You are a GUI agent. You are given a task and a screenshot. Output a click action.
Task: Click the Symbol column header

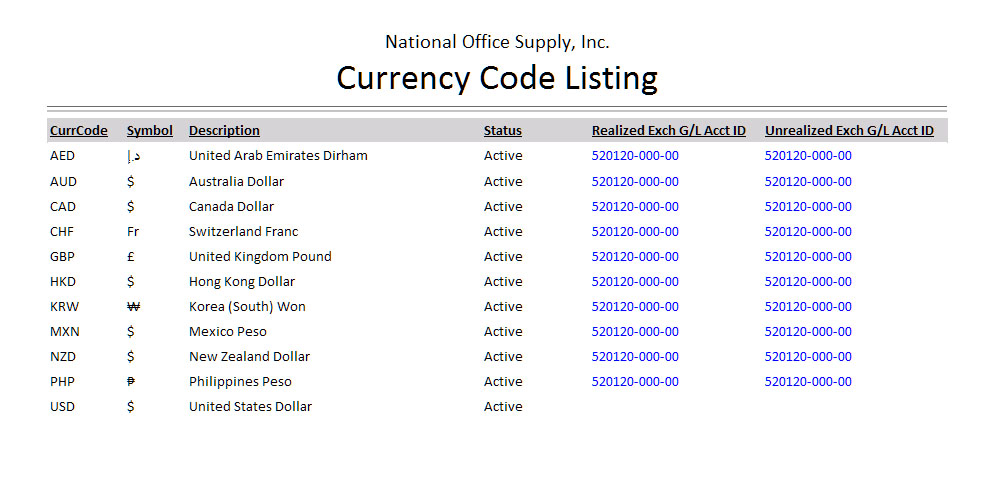pos(149,131)
